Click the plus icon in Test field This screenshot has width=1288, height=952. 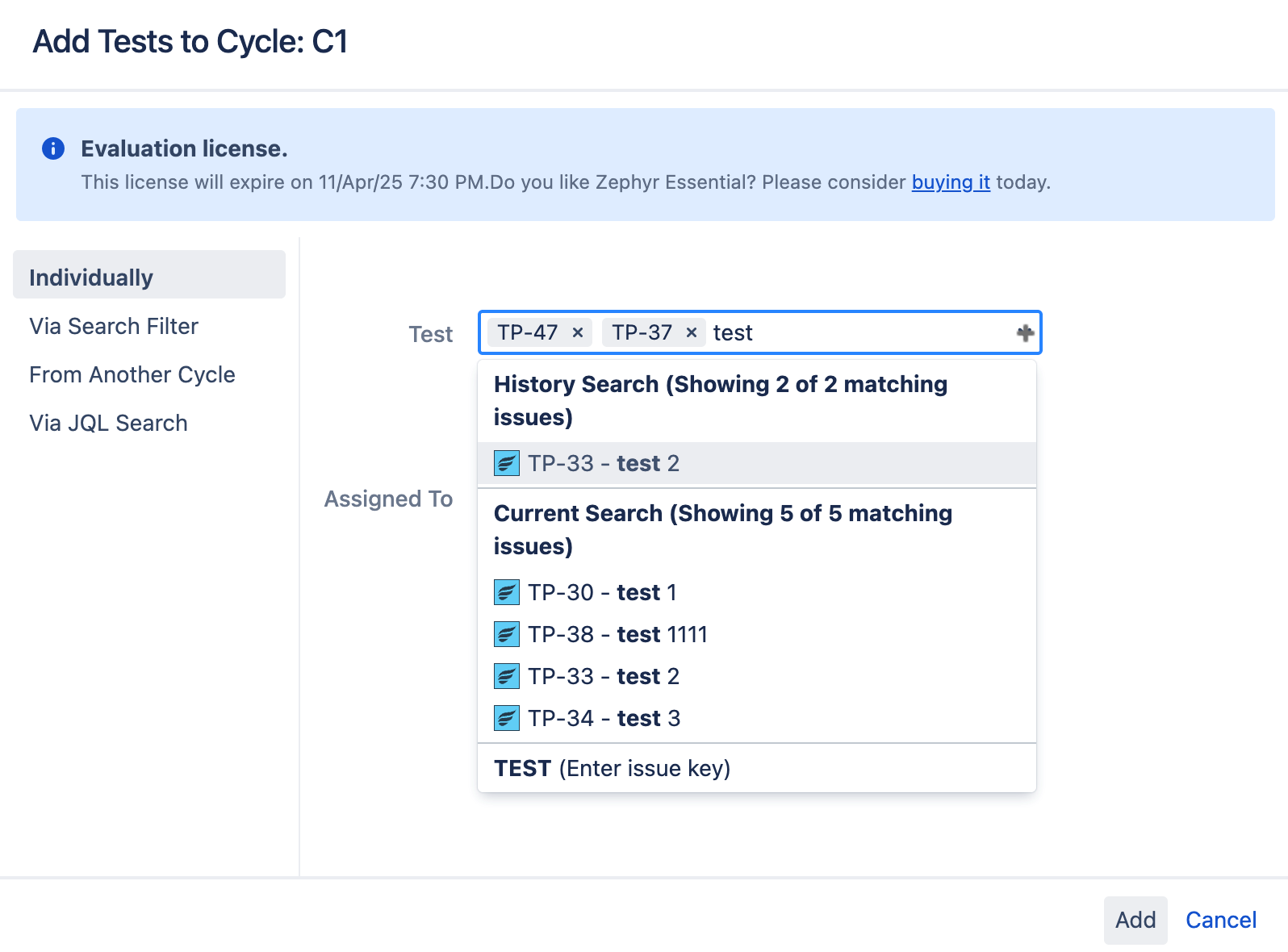click(x=1025, y=333)
